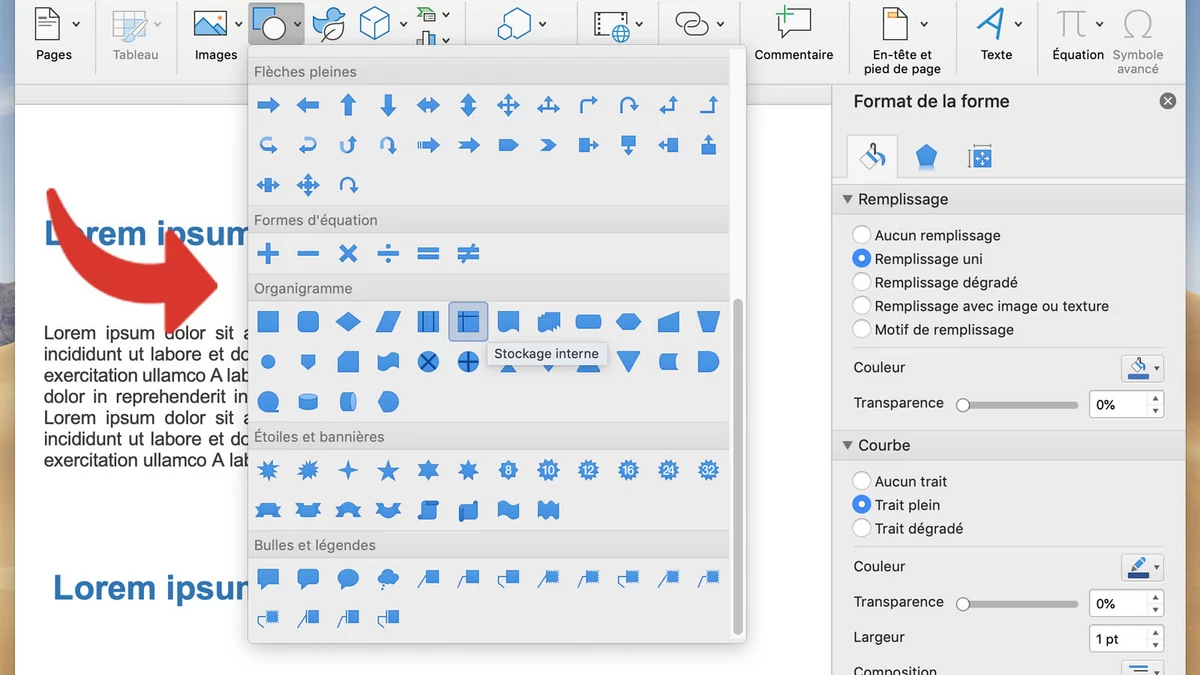Select the four-way quad arrow shape
The height and width of the screenshot is (675, 1200).
coord(508,105)
